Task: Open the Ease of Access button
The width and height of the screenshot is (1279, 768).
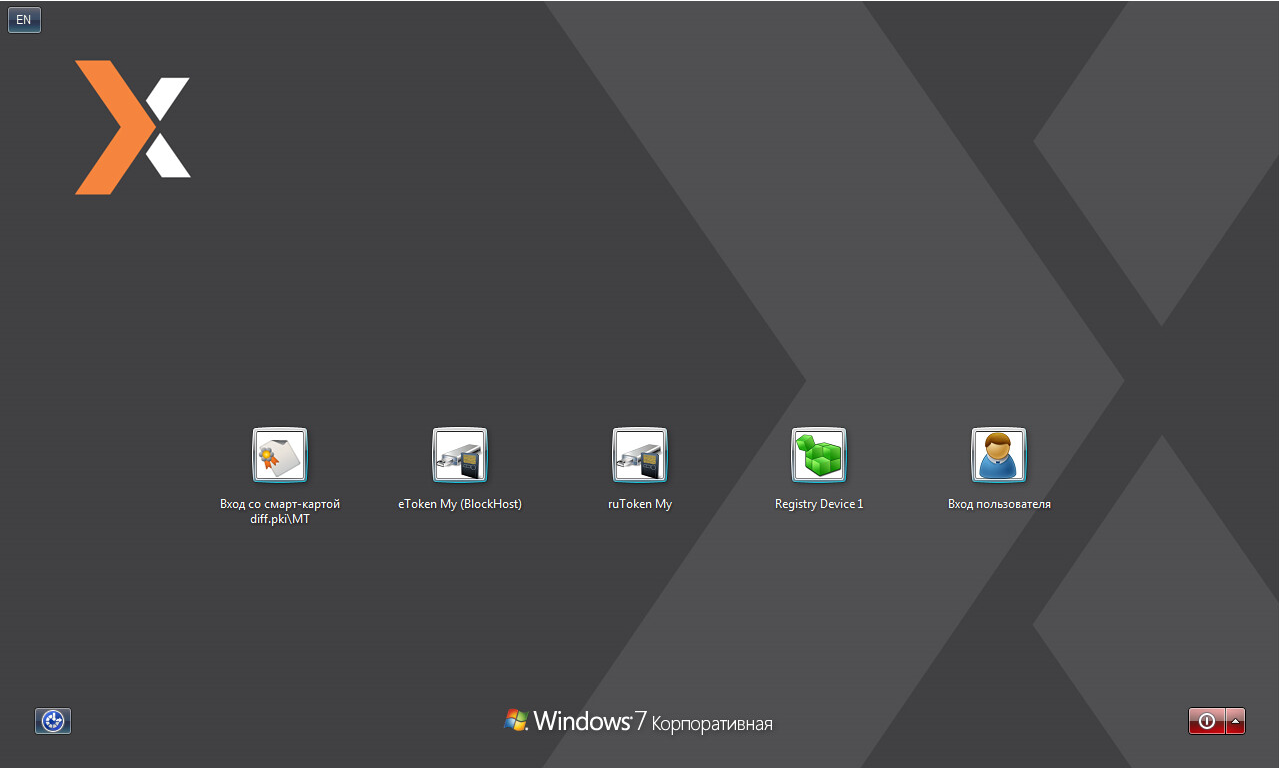Action: [x=53, y=721]
